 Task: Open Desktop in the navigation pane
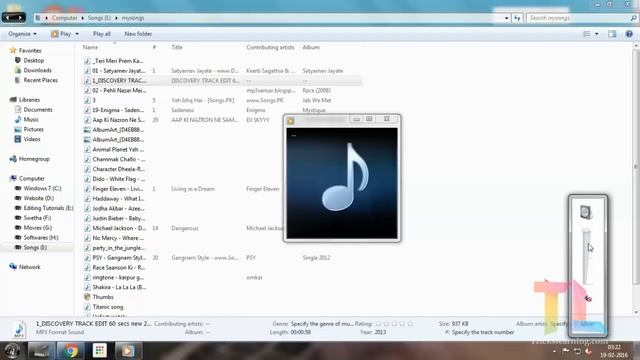tap(33, 60)
